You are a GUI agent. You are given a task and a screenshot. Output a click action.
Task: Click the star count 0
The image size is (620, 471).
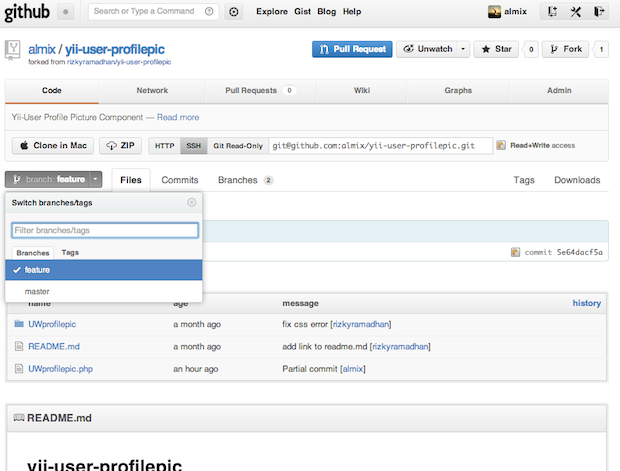point(531,49)
